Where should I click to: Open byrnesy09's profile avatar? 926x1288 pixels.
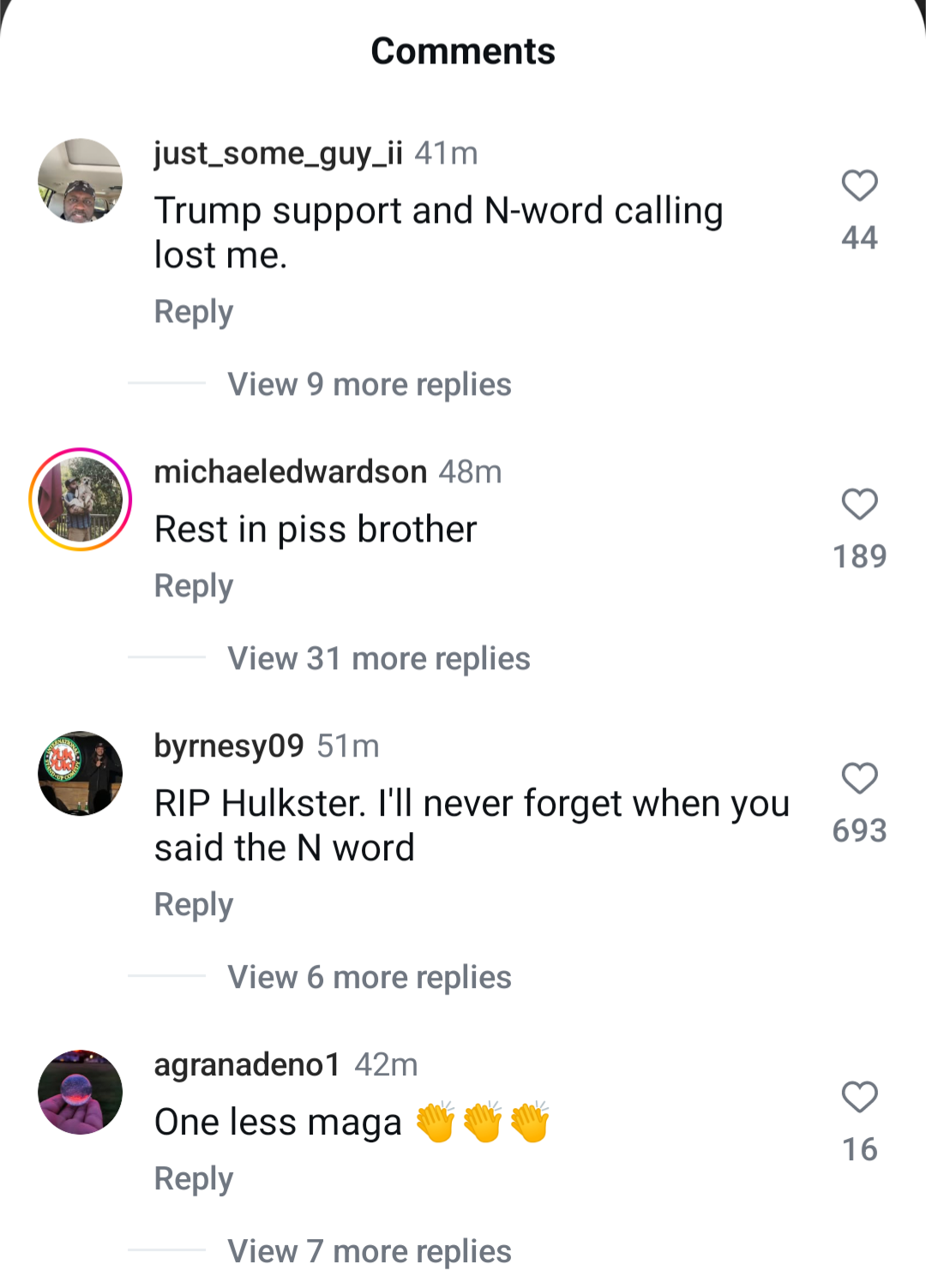(x=81, y=773)
